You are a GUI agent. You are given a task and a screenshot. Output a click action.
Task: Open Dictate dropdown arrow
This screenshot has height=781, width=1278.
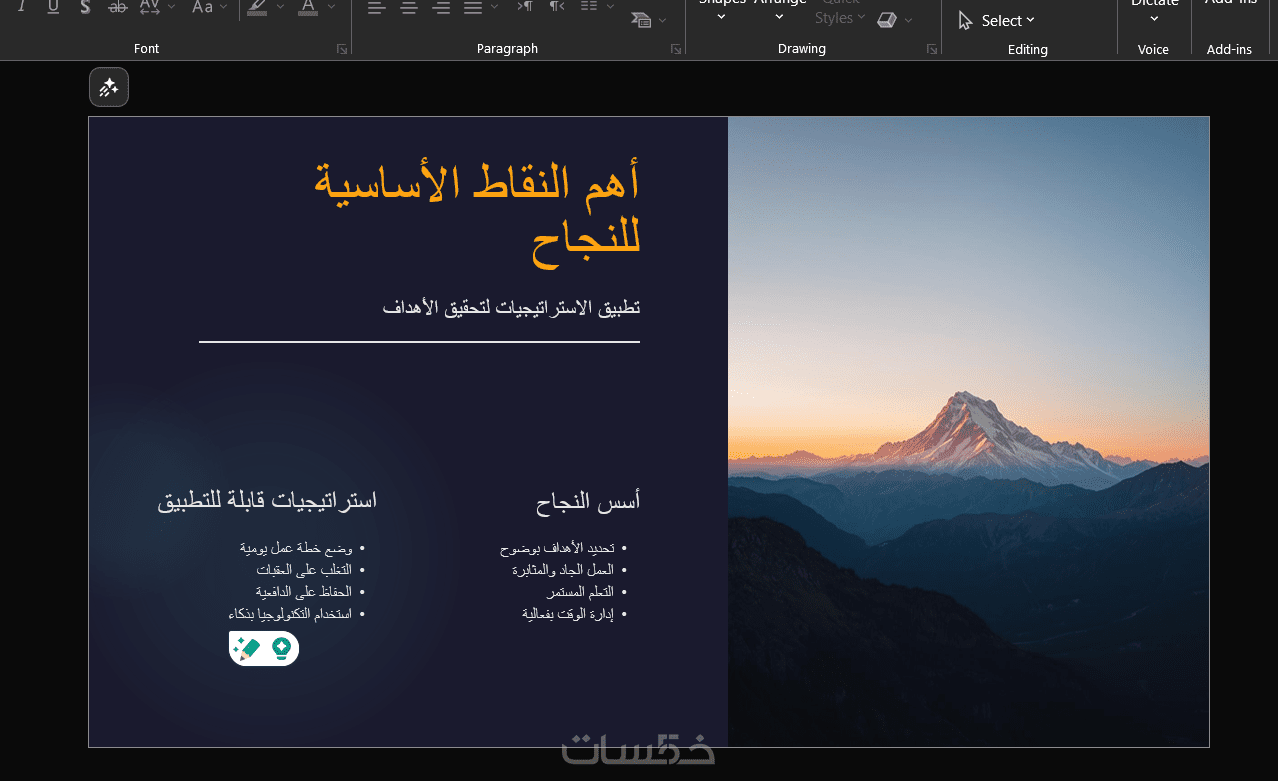[x=1154, y=18]
